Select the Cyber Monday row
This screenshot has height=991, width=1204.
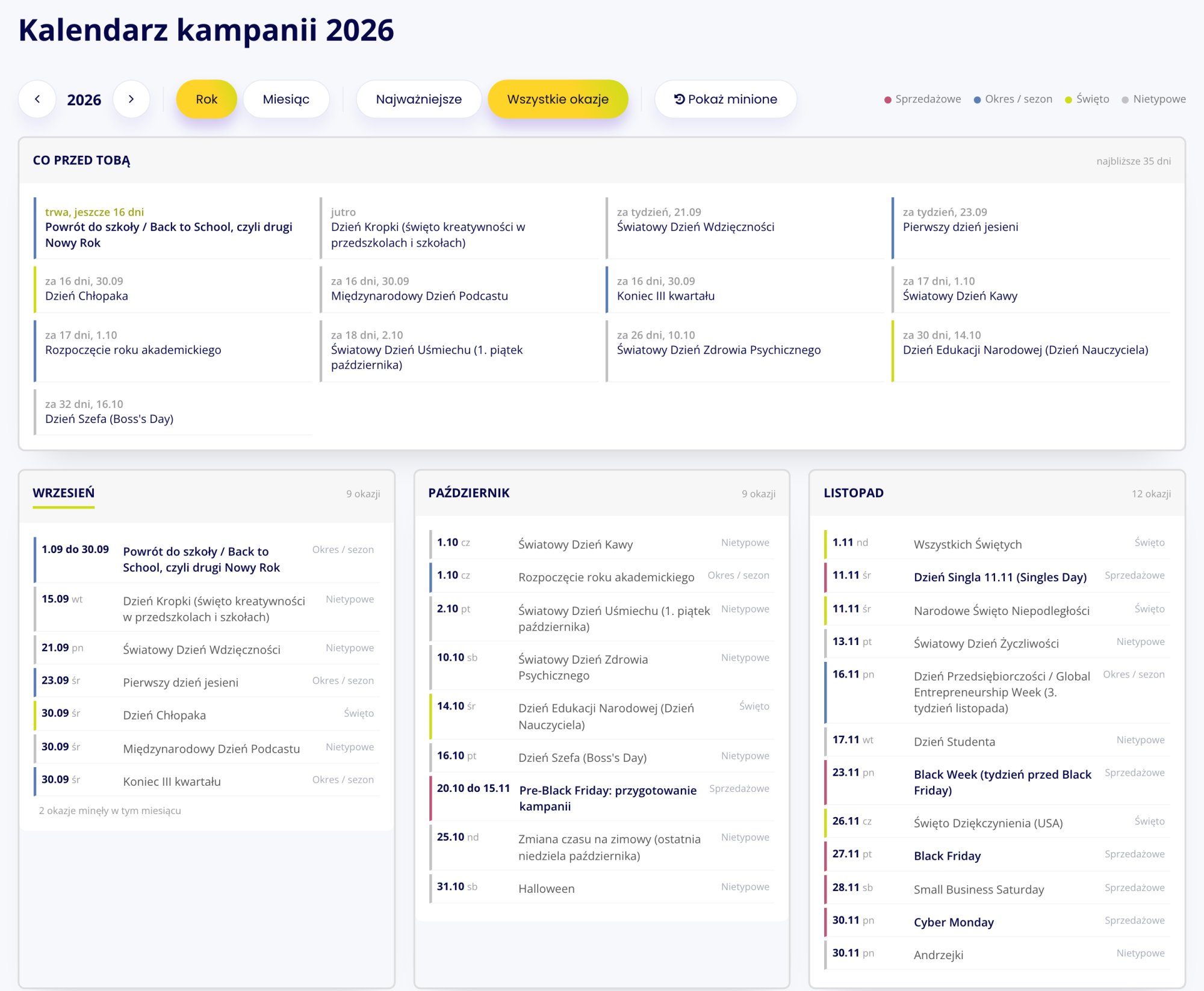pos(998,921)
